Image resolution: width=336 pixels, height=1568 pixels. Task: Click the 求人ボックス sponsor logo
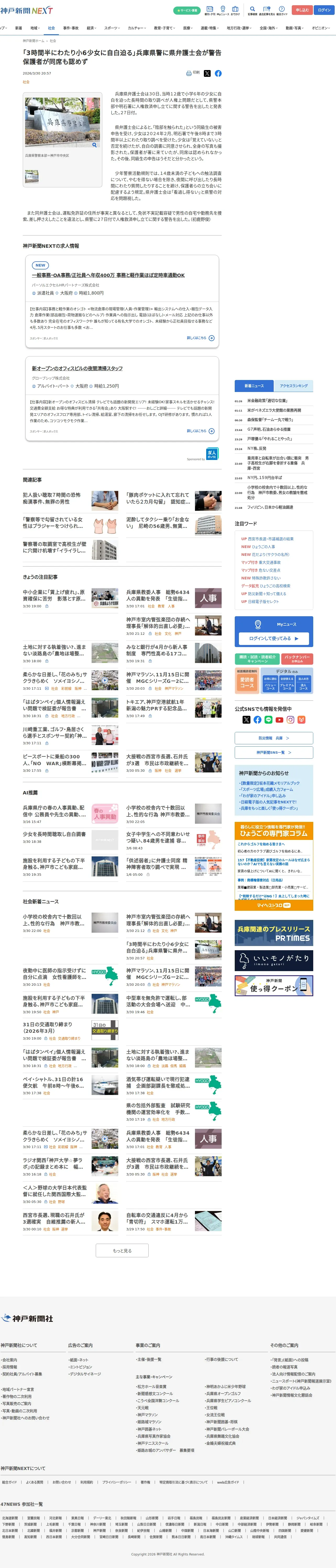click(212, 453)
